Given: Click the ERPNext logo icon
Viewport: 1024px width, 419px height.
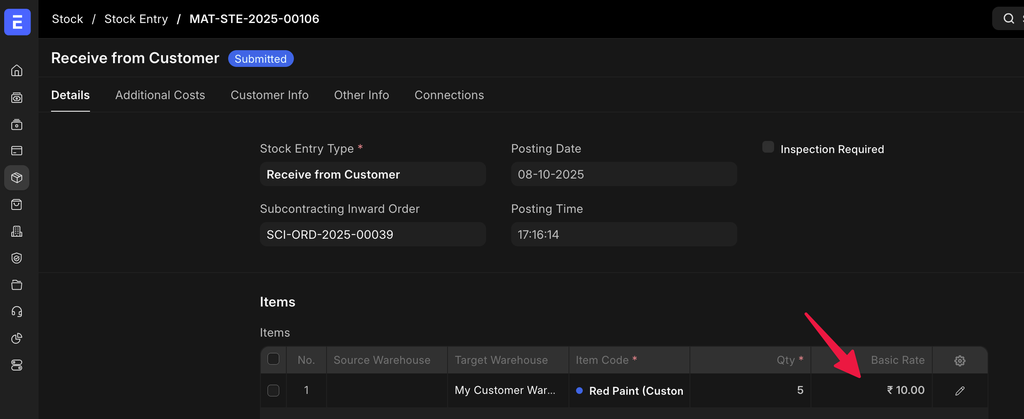Looking at the screenshot, I should pos(18,19).
